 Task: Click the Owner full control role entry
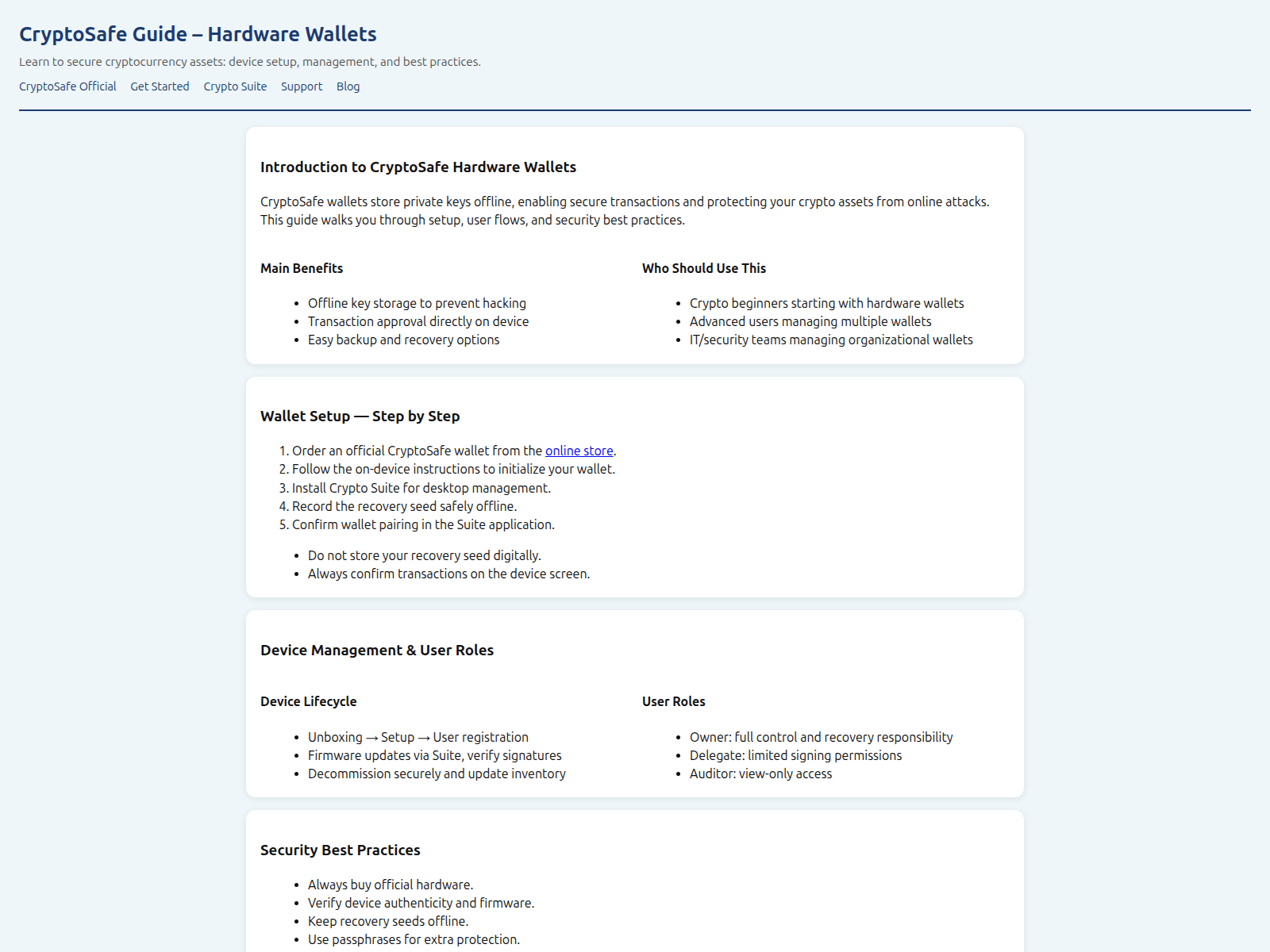(x=822, y=737)
